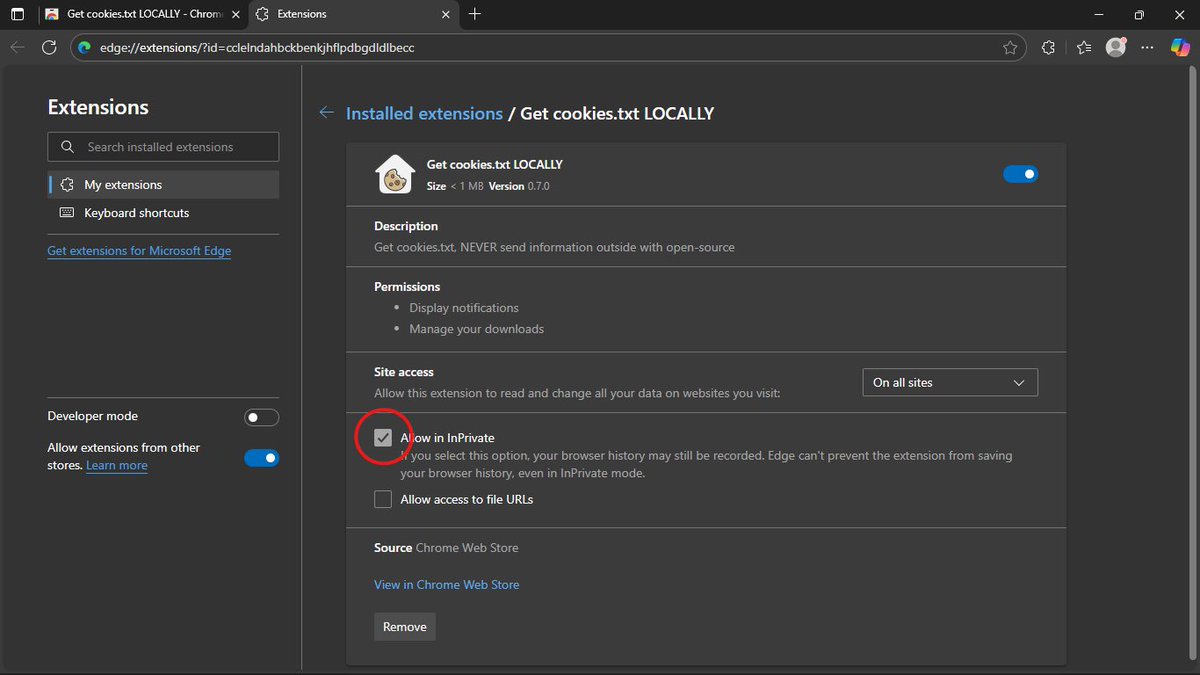Check Allow access to file URLs
The width and height of the screenshot is (1200, 675).
point(383,499)
